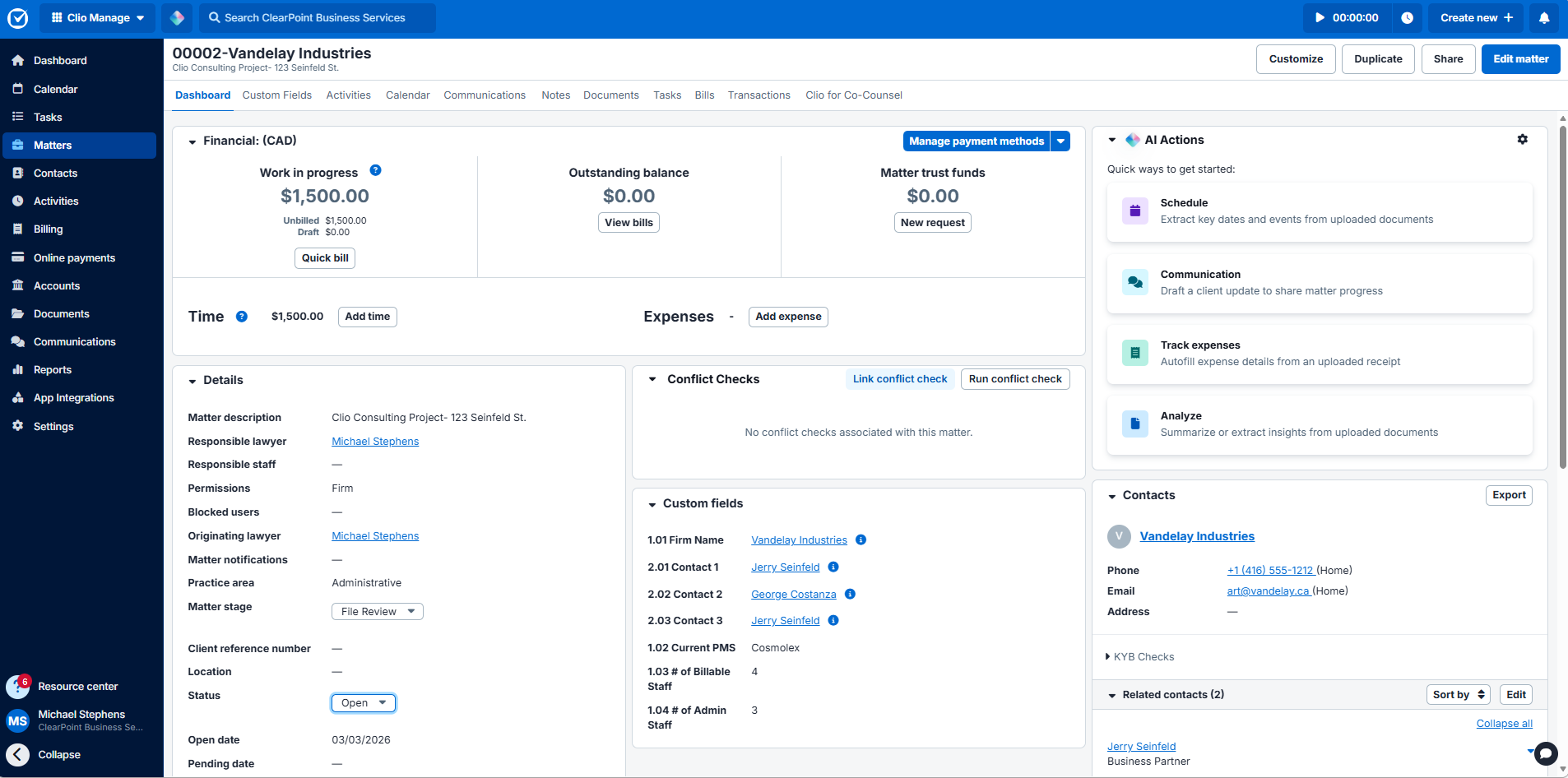Click the Time help question icon
The height and width of the screenshot is (778, 1568).
point(242,317)
